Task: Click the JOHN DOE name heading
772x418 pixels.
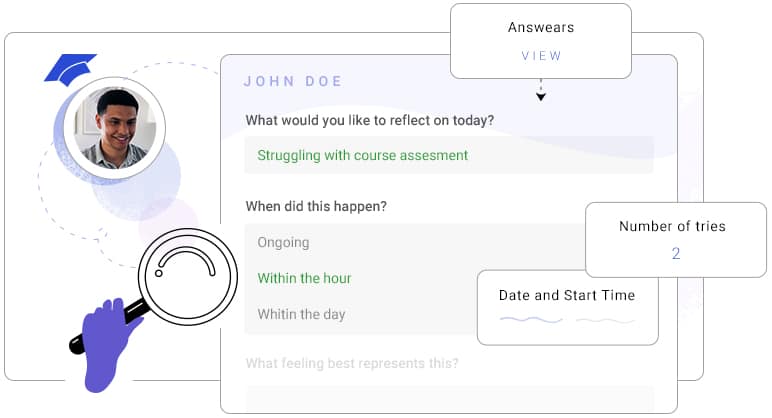Action: pos(293,81)
